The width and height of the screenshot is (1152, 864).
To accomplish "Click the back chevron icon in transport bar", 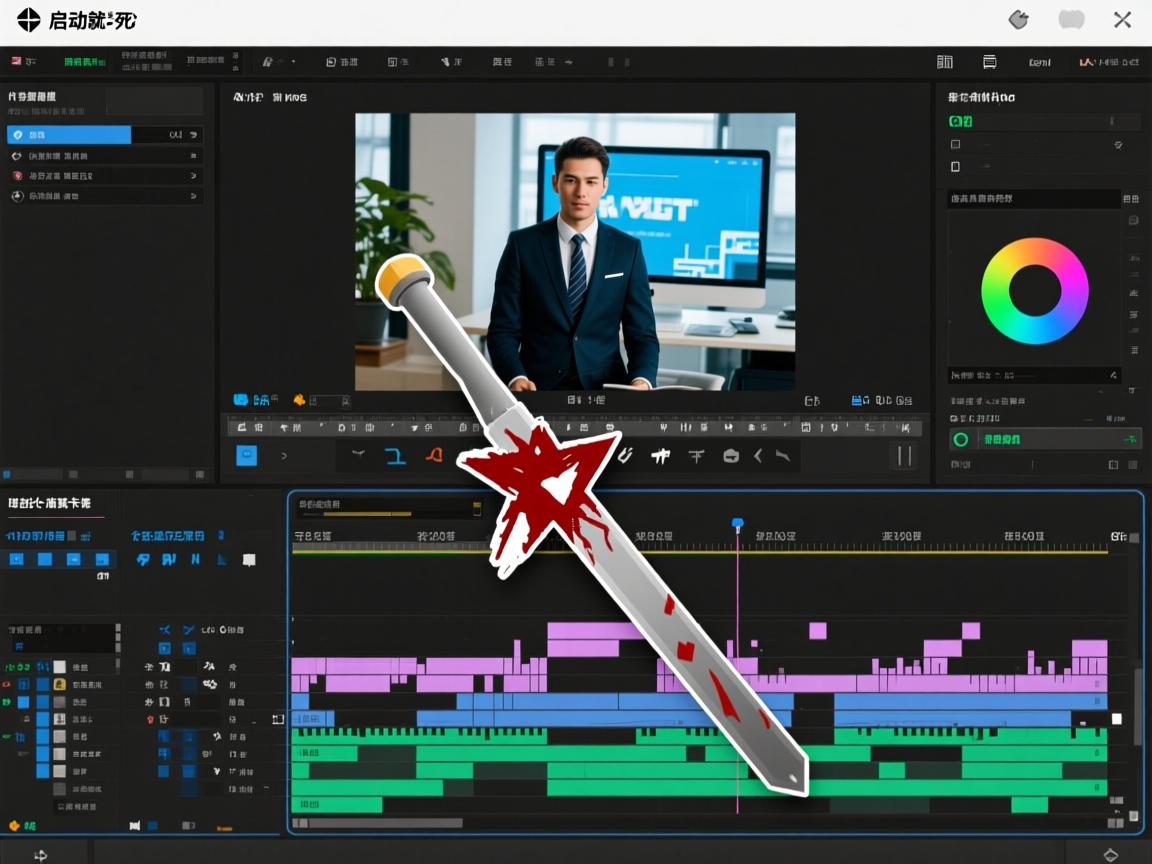I will coord(758,456).
